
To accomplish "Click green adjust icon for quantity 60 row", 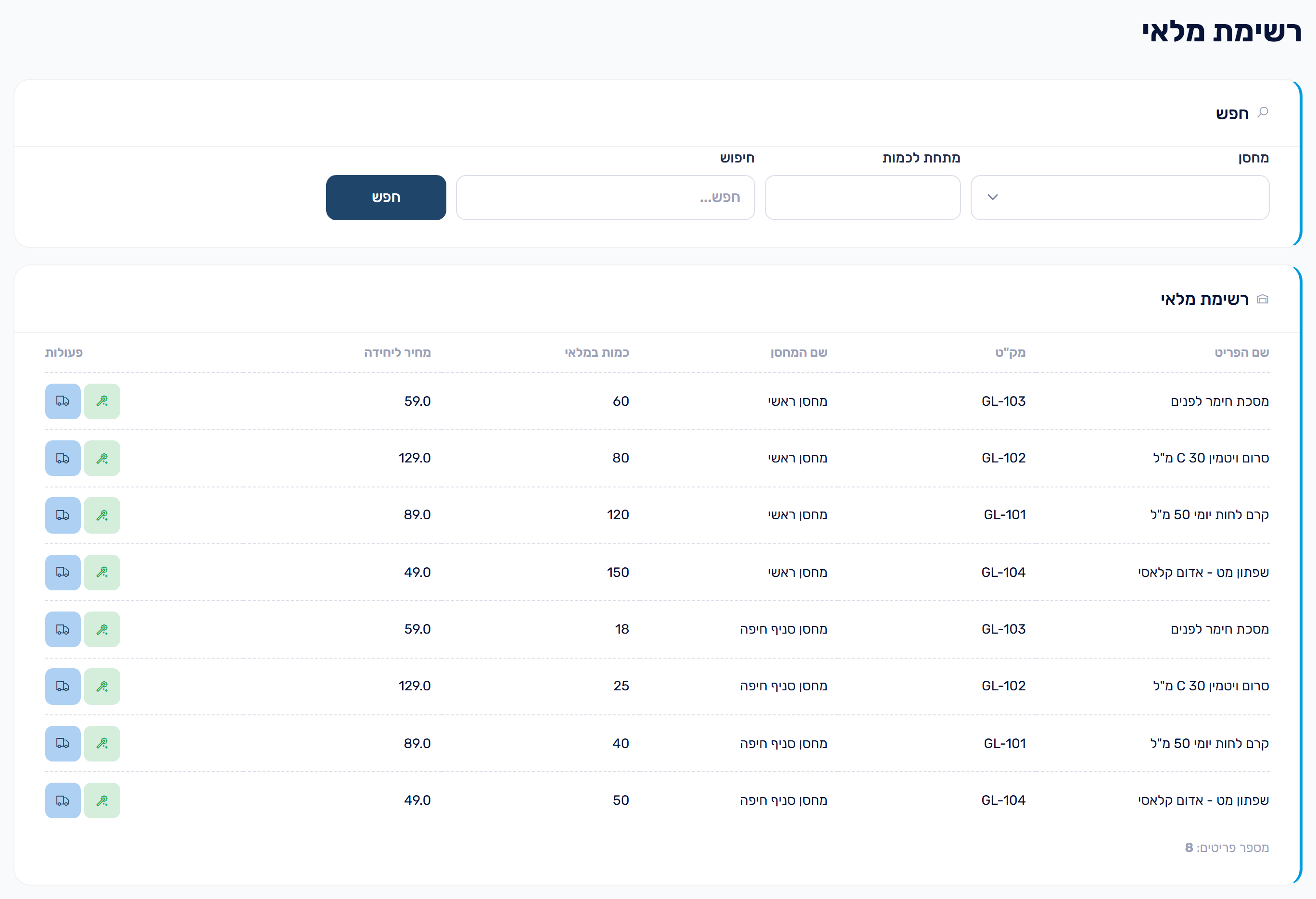I will point(102,401).
